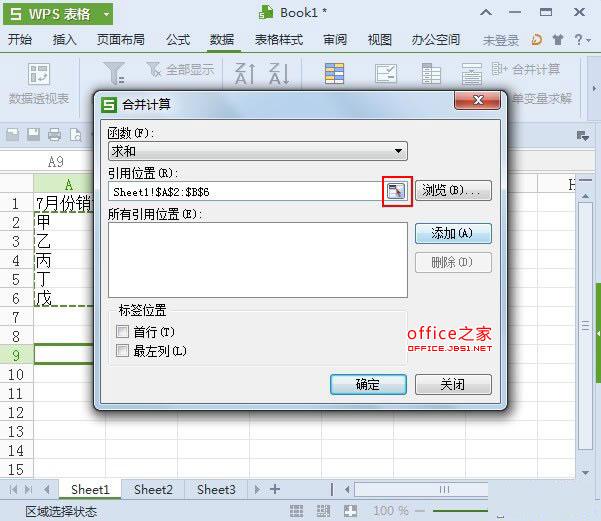
Task: Click the horizontal scrollbar track
Action: [x=422, y=490]
